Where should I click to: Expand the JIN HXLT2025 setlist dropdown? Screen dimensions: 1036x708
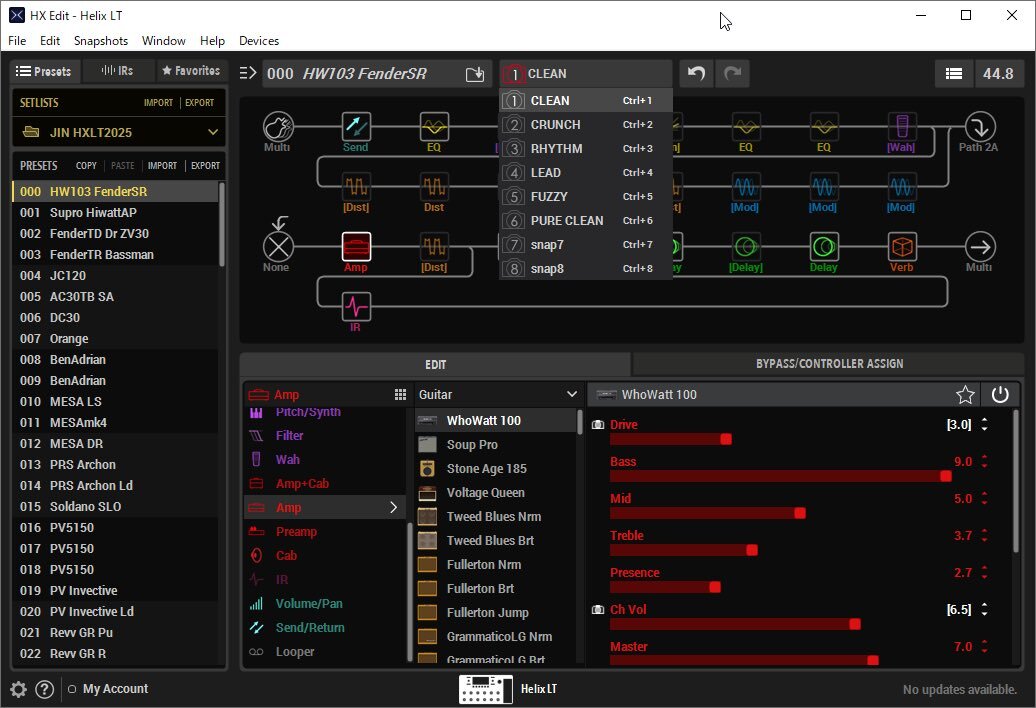[212, 132]
